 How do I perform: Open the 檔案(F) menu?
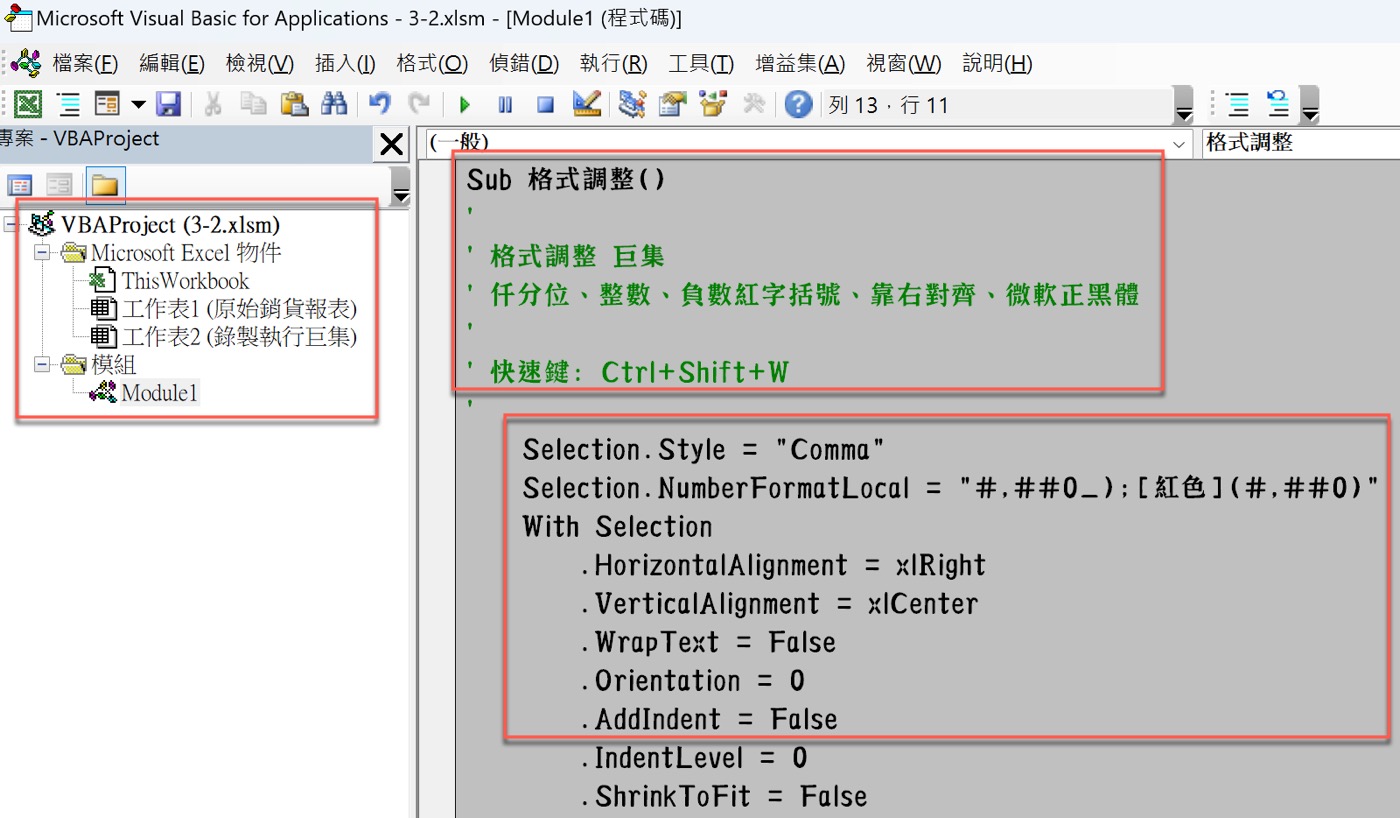[85, 64]
